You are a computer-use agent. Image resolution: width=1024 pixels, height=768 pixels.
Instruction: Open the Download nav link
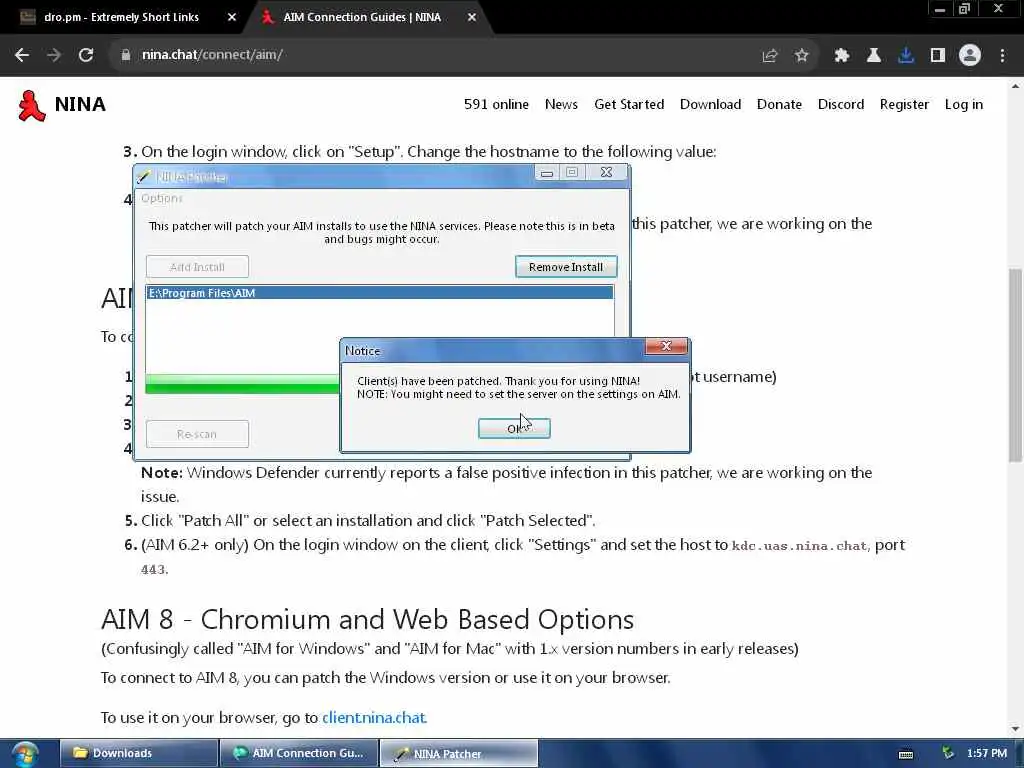711,104
